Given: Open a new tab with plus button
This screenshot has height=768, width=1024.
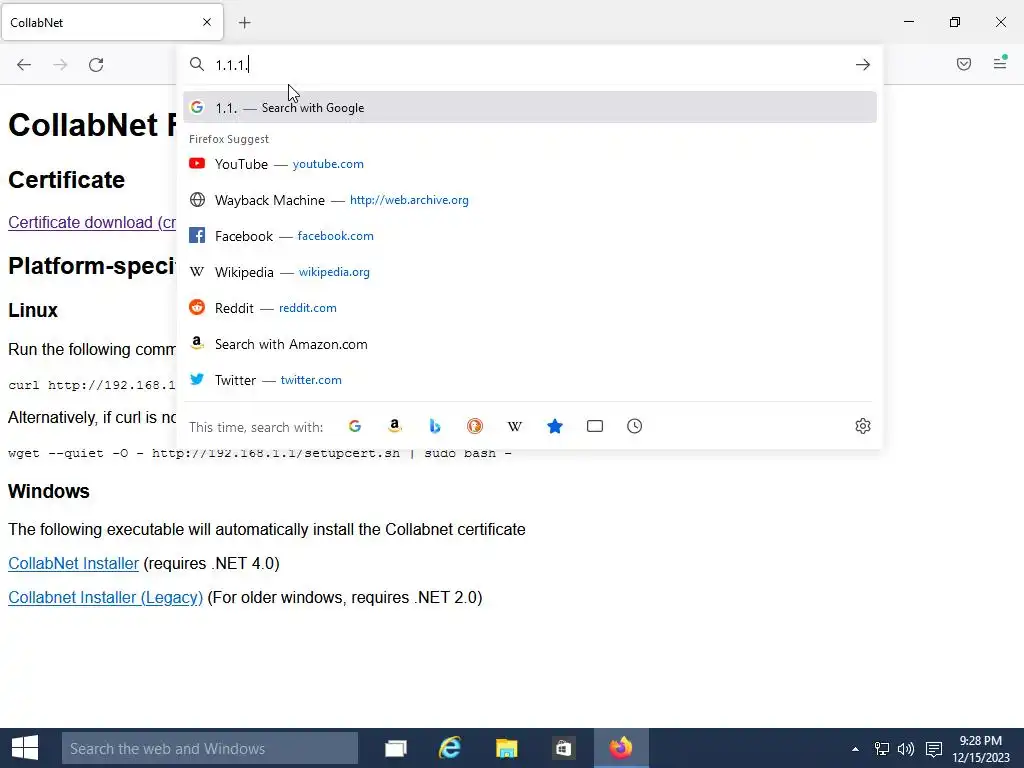Looking at the screenshot, I should (x=245, y=23).
